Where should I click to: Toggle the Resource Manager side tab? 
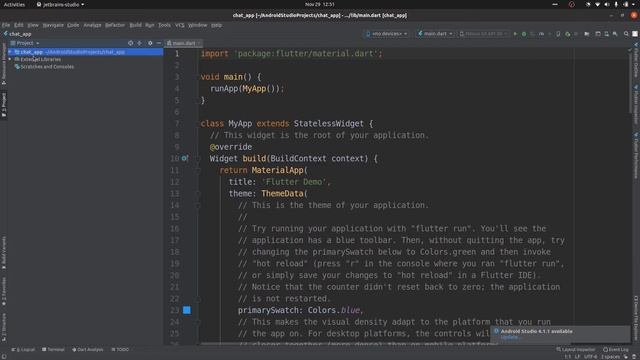click(4, 64)
